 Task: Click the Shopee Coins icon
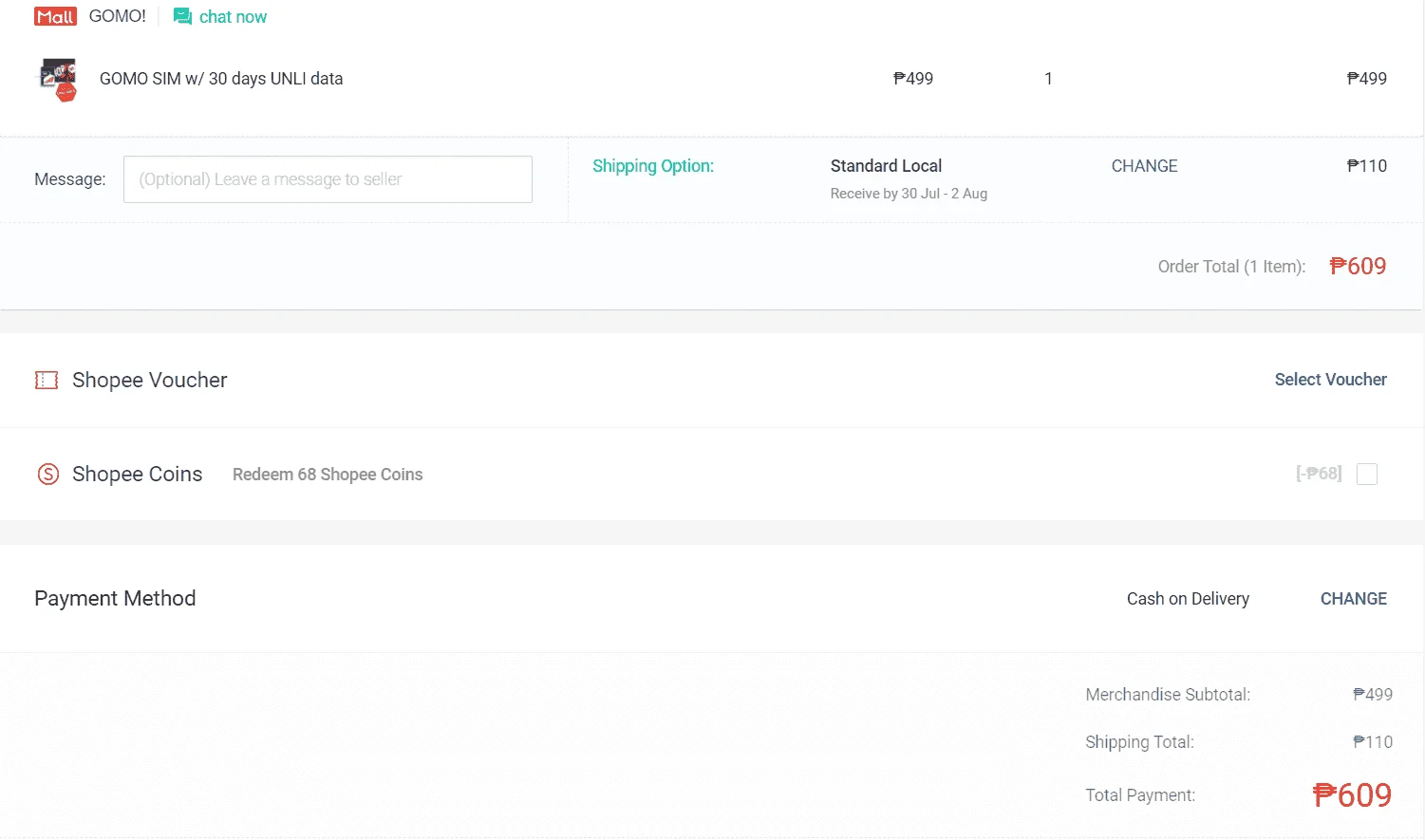coord(47,474)
